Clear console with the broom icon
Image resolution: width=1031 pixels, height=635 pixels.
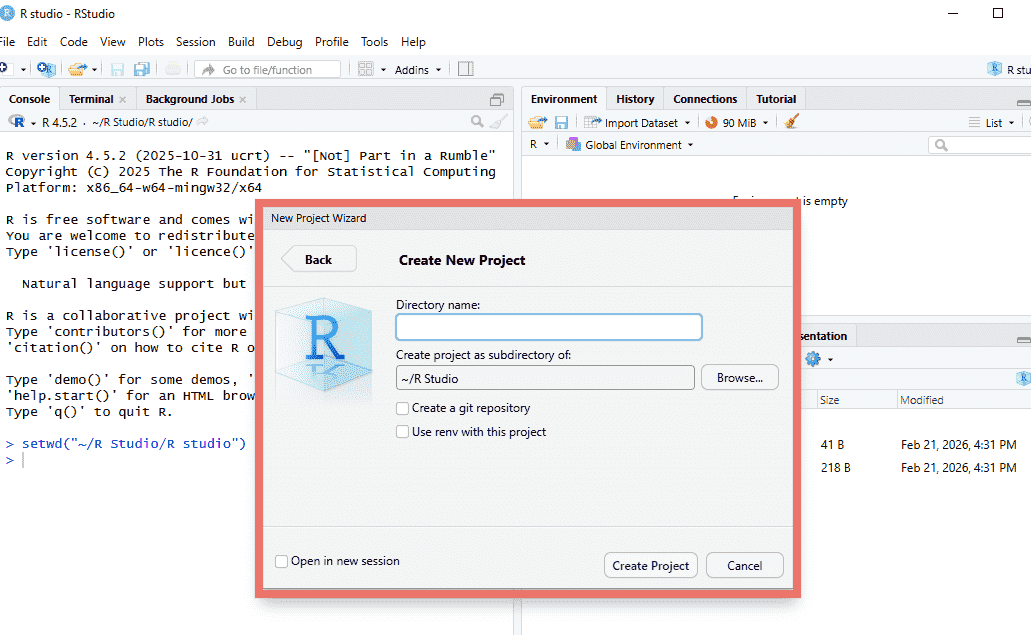pos(499,122)
